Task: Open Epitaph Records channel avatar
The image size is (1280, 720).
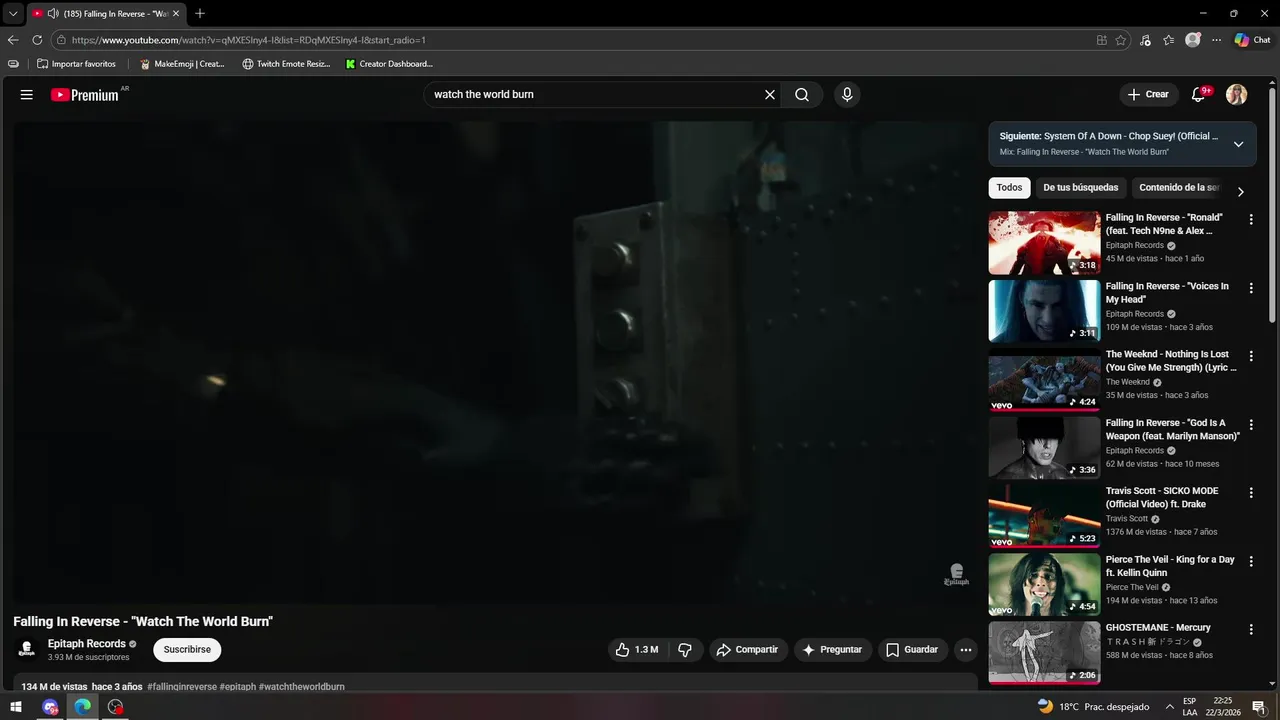Action: point(27,649)
